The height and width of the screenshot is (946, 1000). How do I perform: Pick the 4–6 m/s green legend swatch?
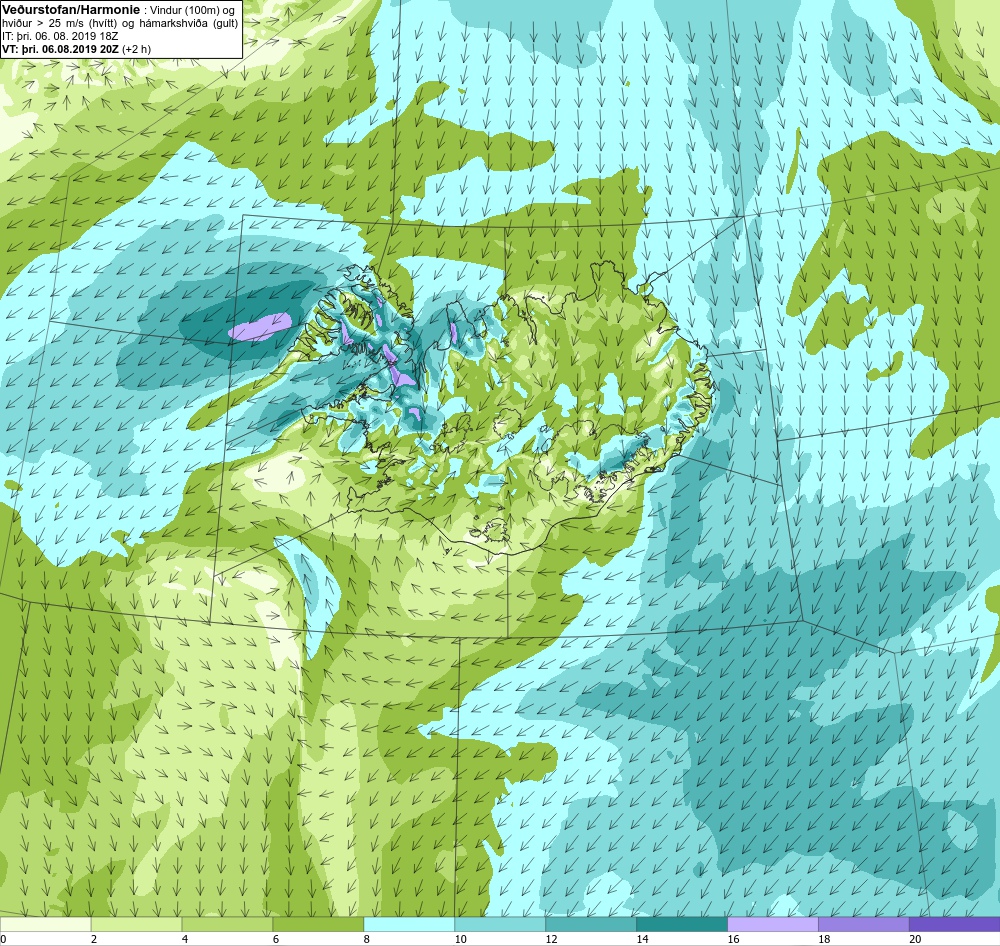pos(227,924)
